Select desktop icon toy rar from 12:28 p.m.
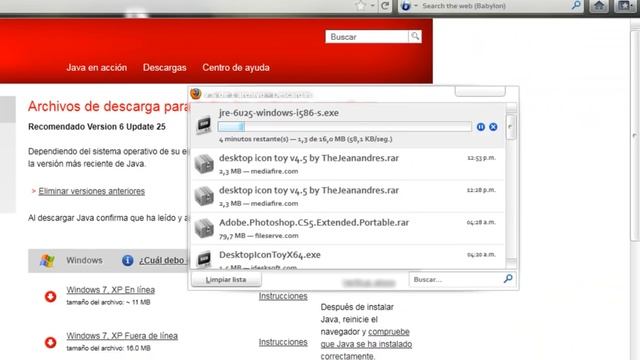The image size is (640, 360). tap(309, 190)
